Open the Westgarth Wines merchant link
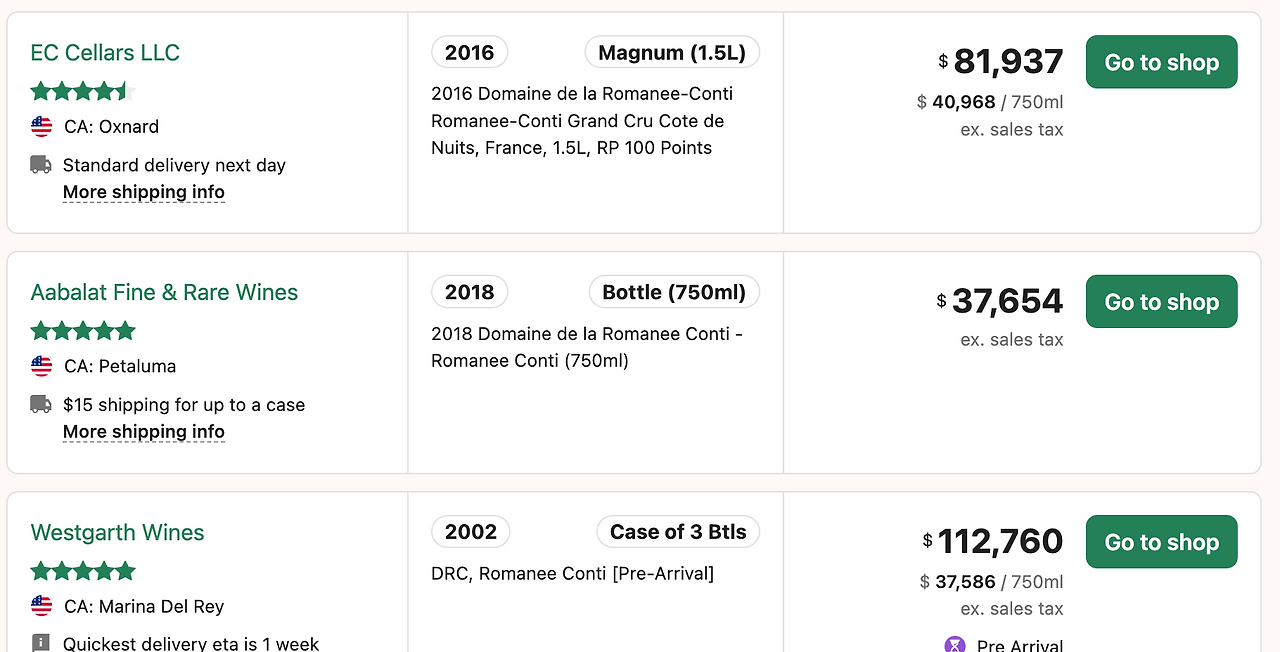The height and width of the screenshot is (652, 1280). pyautogui.click(x=117, y=533)
